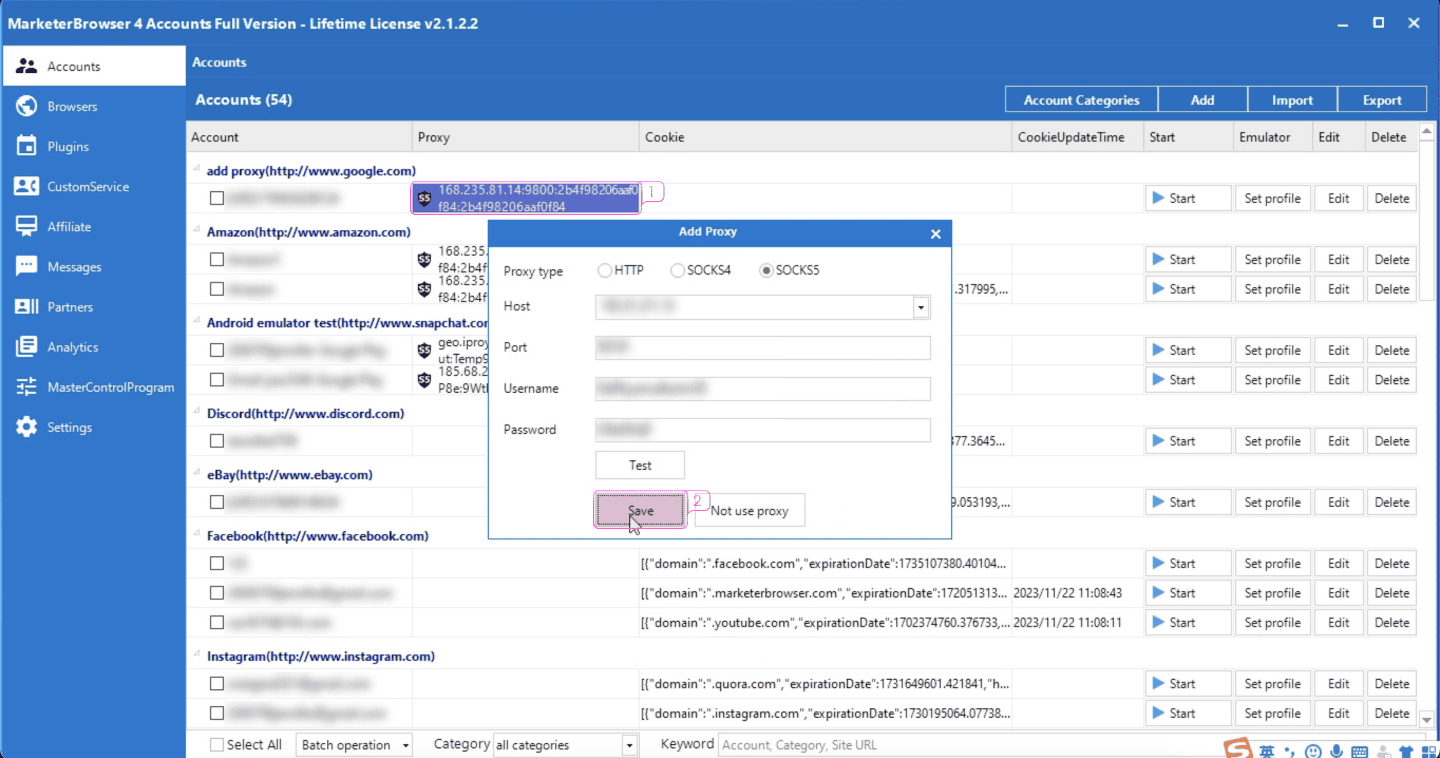Tick the checkbox in the add proxy google row
This screenshot has height=758, width=1440.
coord(217,198)
